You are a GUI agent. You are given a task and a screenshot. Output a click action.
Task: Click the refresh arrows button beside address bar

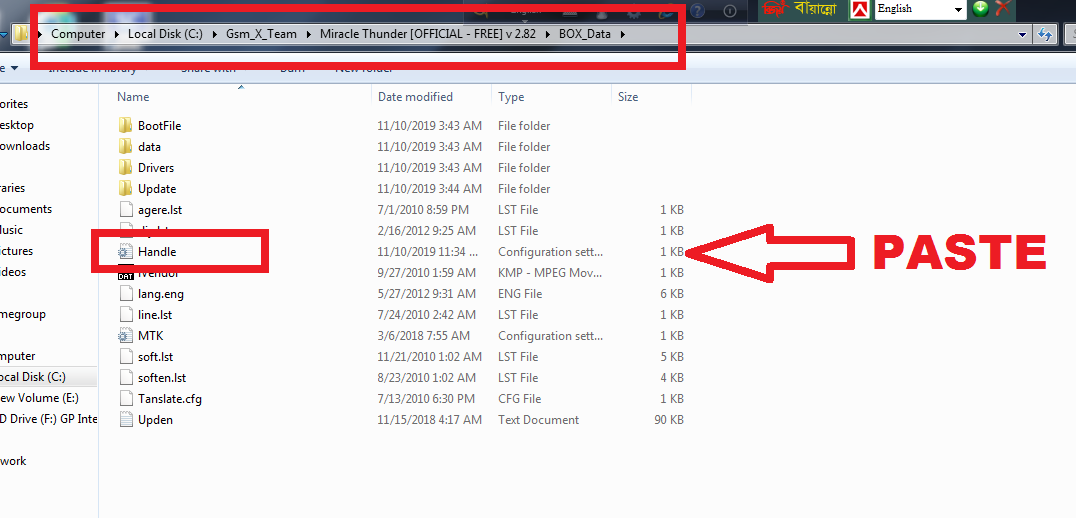pos(1045,34)
